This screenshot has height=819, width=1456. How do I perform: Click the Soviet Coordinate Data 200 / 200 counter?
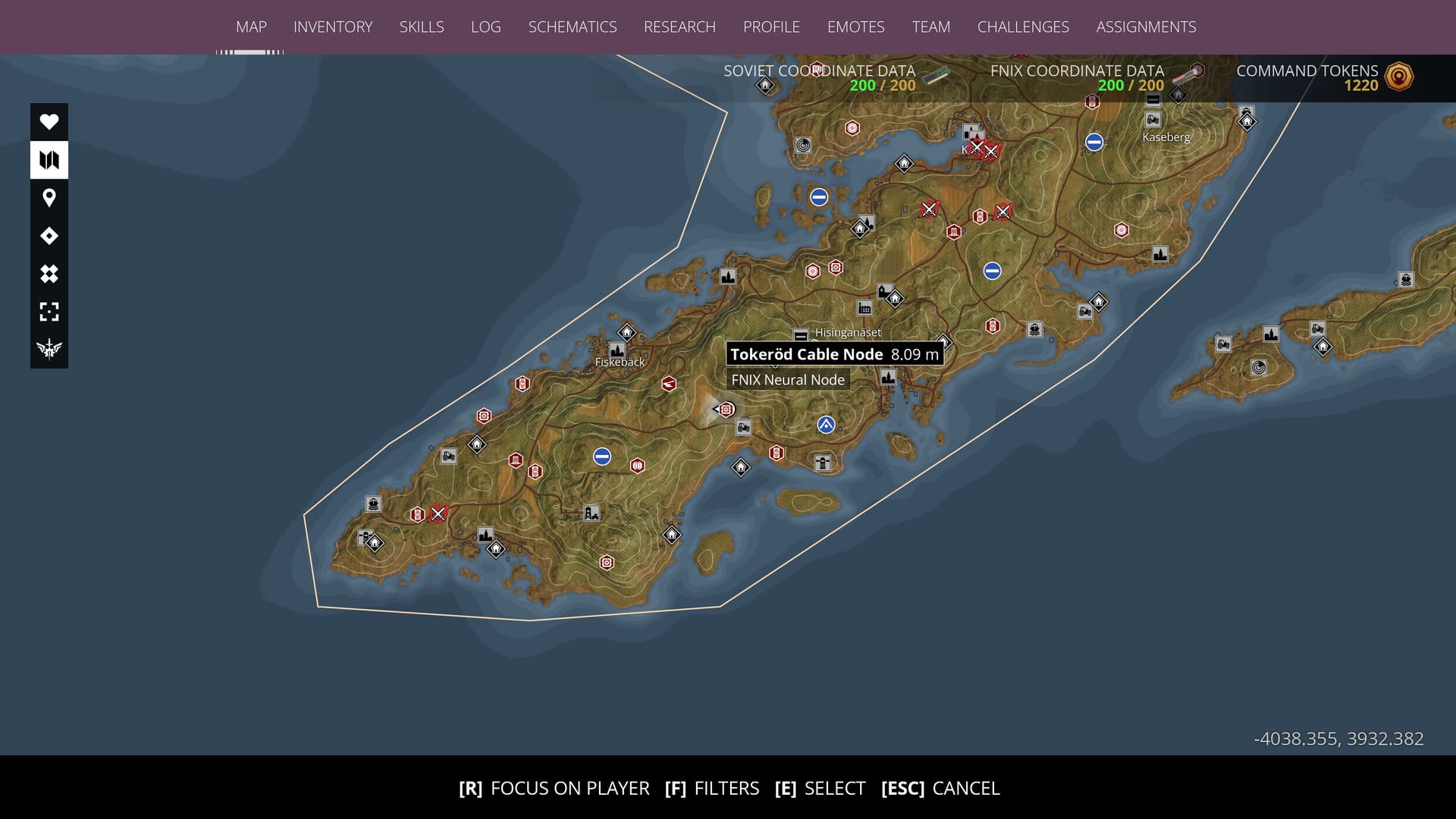pos(883,86)
